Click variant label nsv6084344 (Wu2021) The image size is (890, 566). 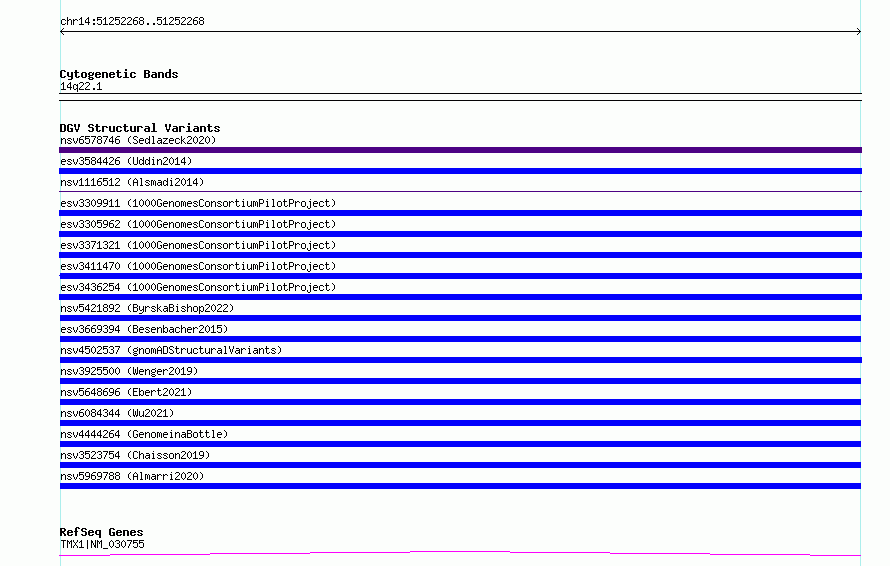tap(117, 413)
